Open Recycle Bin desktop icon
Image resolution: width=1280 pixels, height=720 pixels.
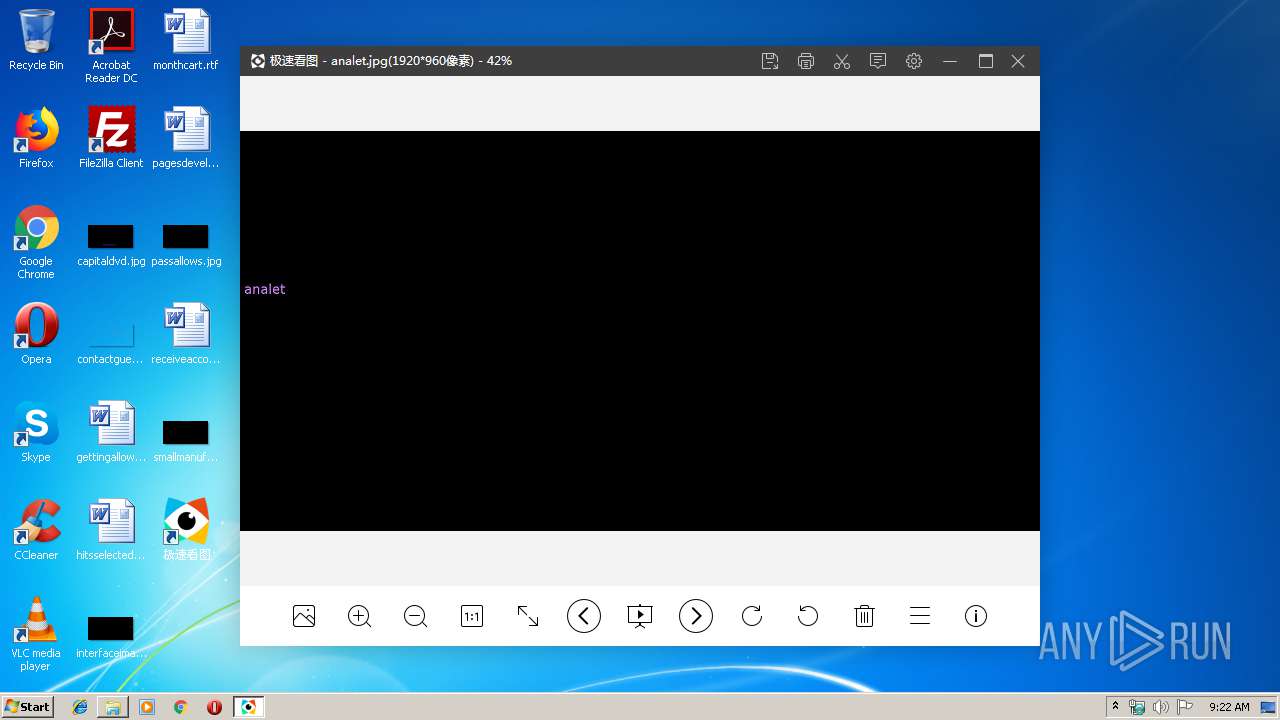[36, 41]
